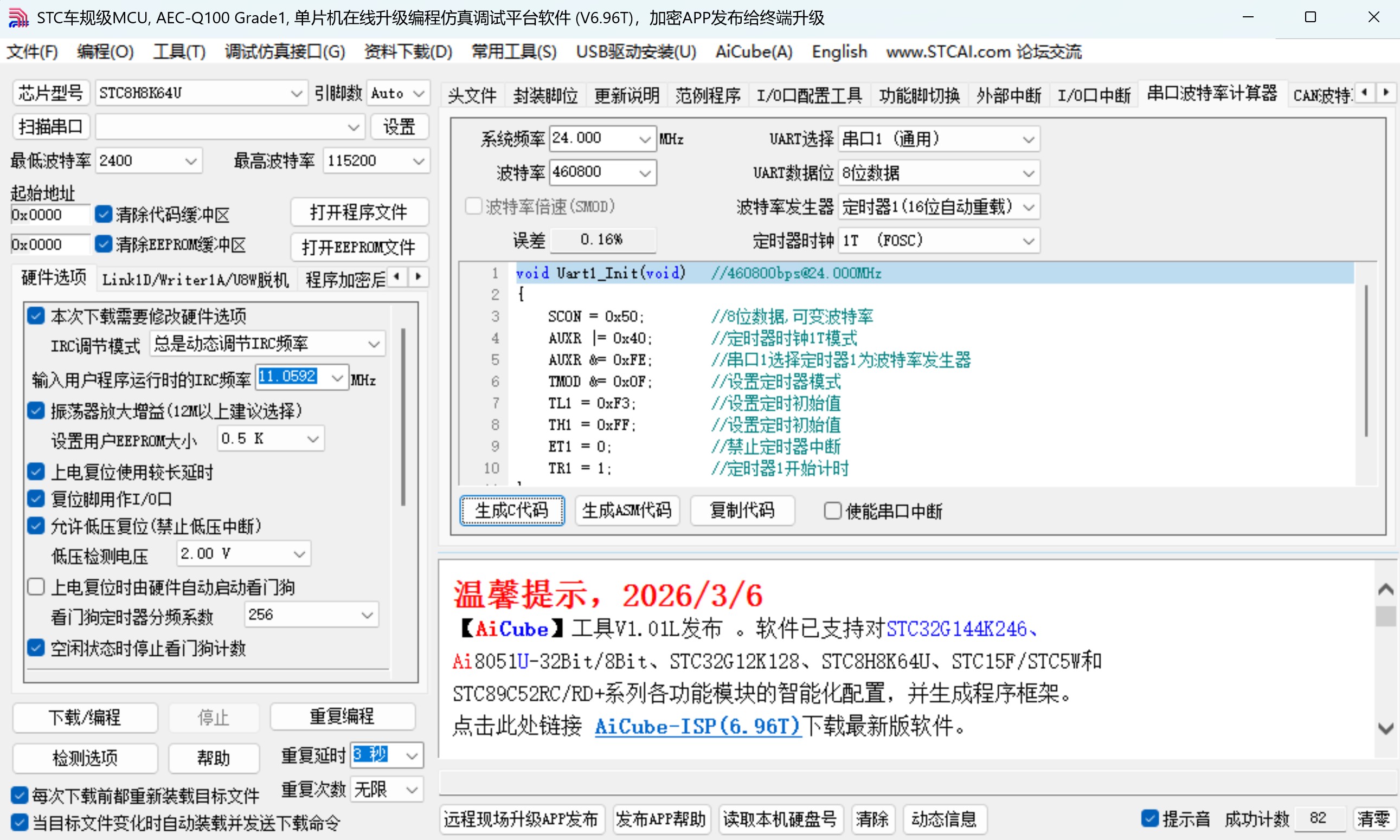Click the hardware options vertical scrollbar
Screen dimensions: 1400x840
click(x=403, y=416)
